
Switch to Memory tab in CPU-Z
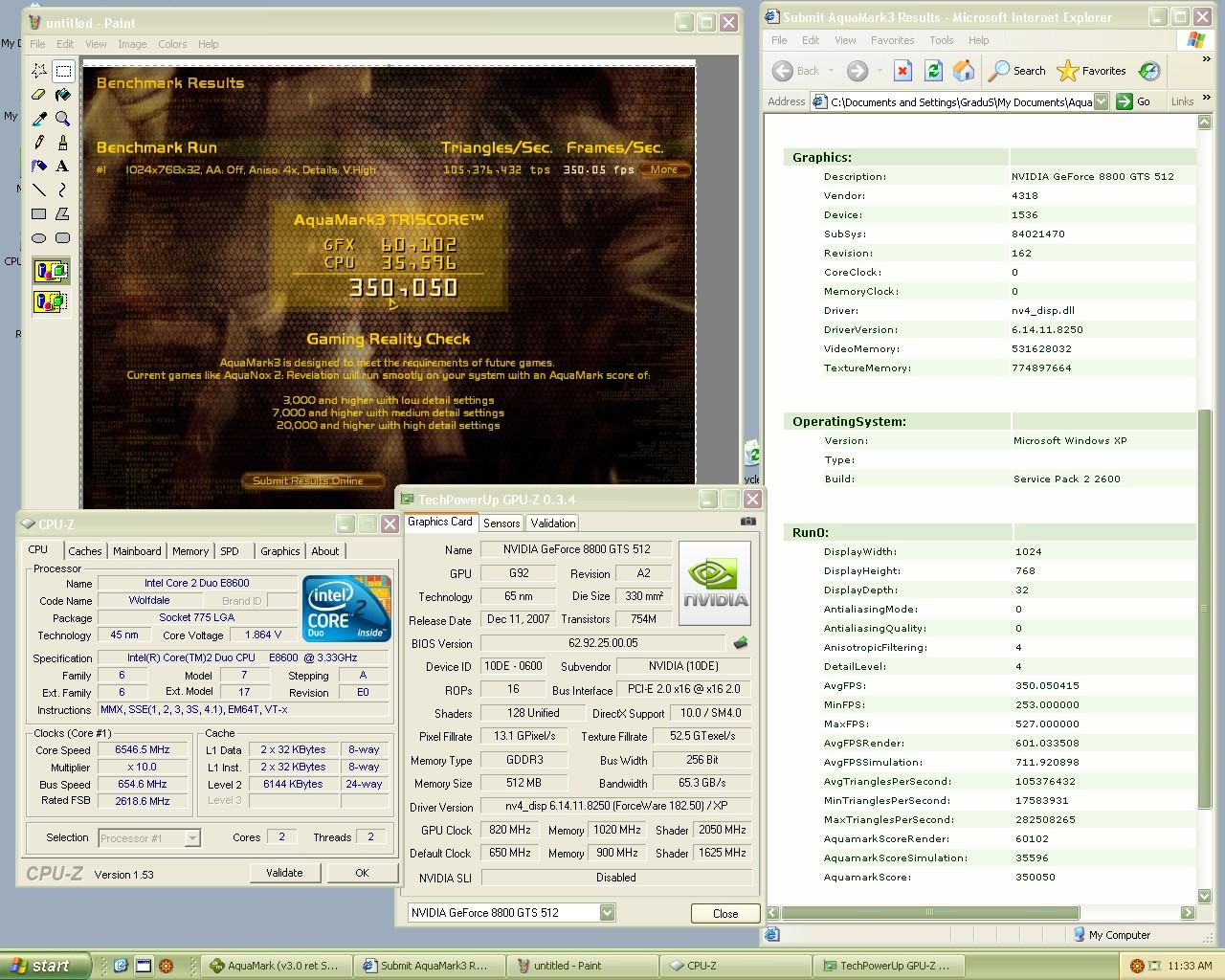[190, 551]
